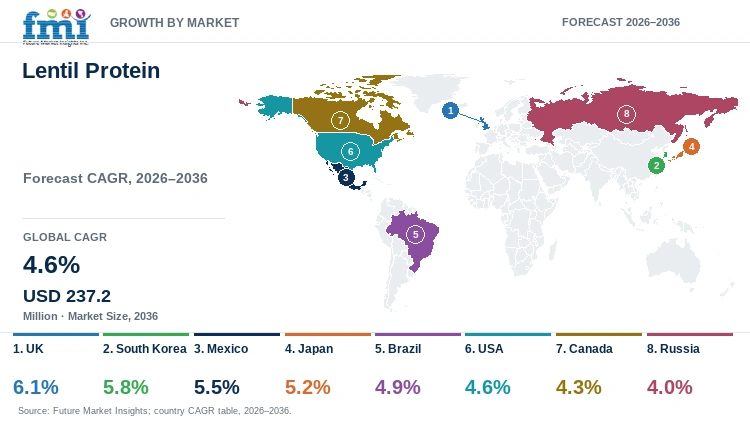
Task: Click the 'GLOBAL CAGR' label
Action: [65, 237]
